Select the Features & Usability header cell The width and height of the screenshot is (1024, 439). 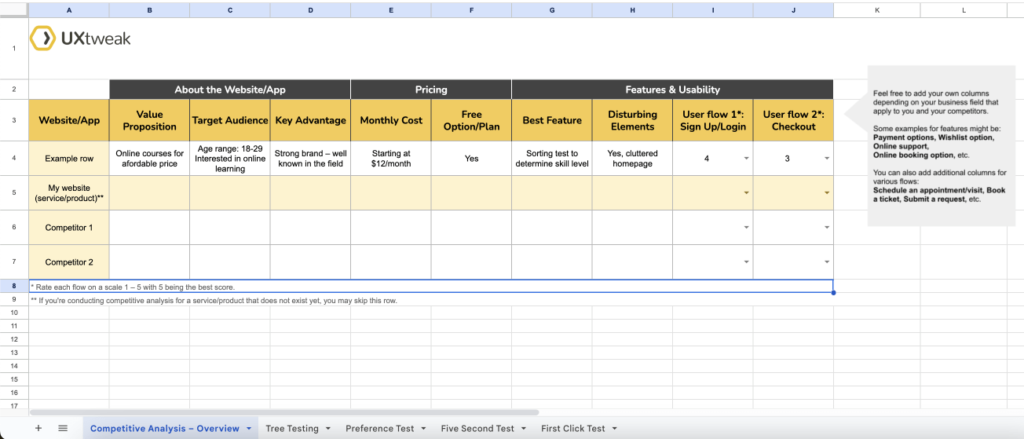click(x=672, y=89)
